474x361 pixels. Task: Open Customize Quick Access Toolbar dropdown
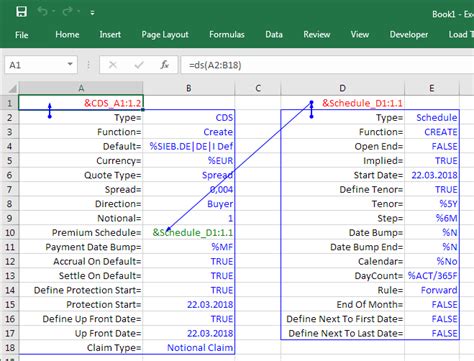click(92, 13)
